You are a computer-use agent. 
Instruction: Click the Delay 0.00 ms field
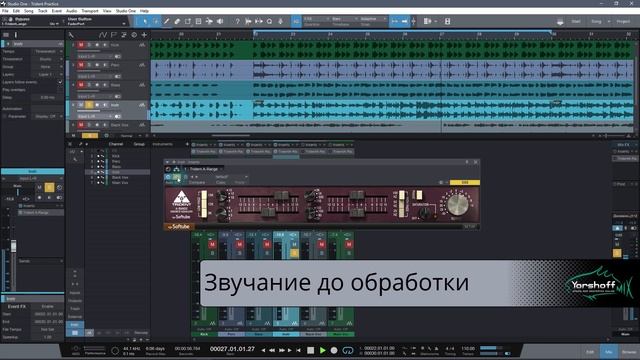click(x=47, y=98)
